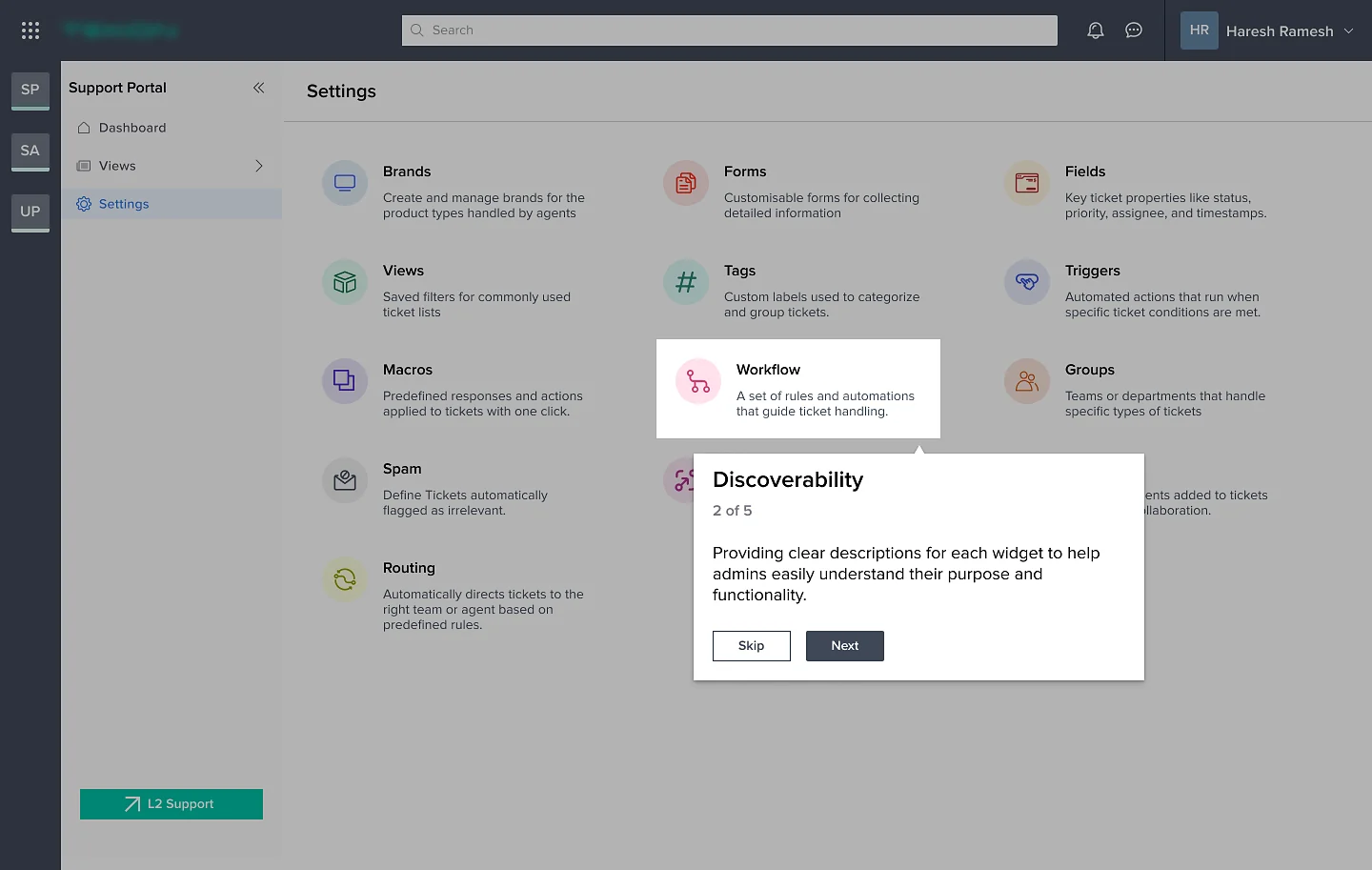This screenshot has width=1372, height=870.
Task: Open the Workflow settings title
Action: pos(768,370)
